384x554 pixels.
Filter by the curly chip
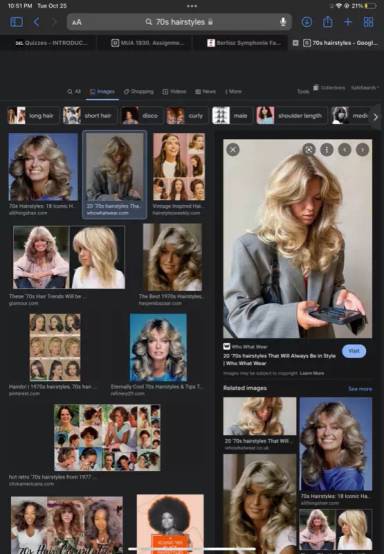click(x=187, y=116)
